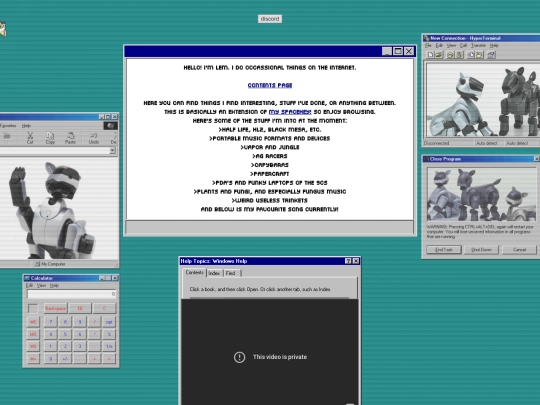
Task: Open the Contents Page link
Action: click(270, 85)
